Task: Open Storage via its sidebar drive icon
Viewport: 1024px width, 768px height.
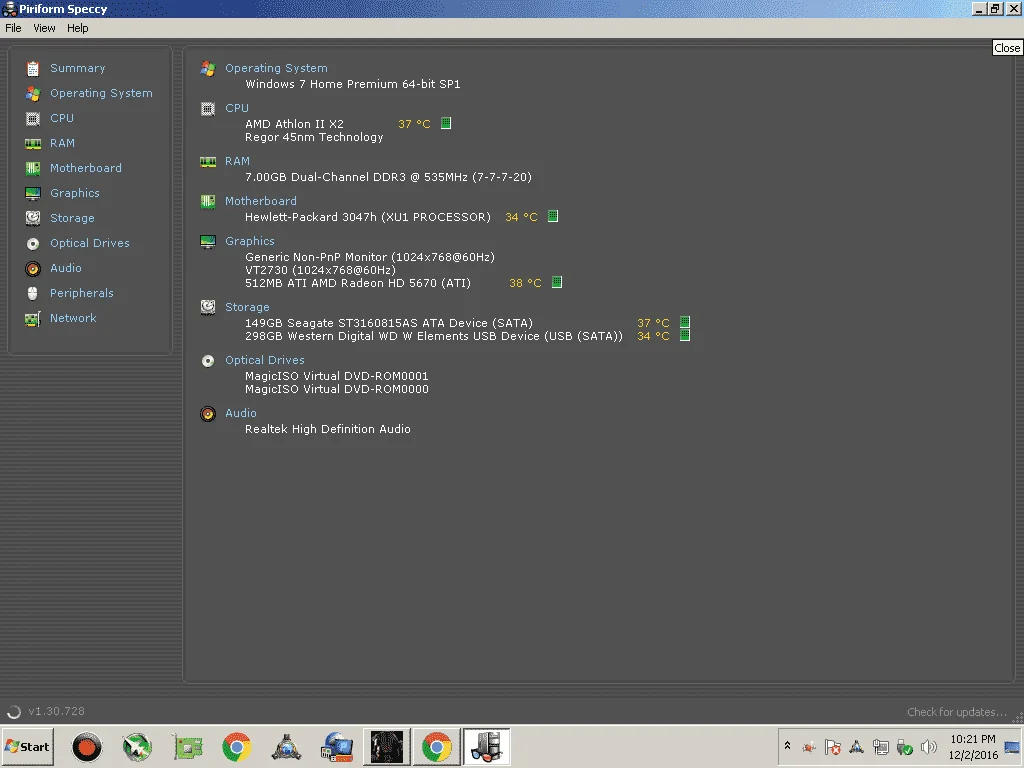Action: pyautogui.click(x=33, y=218)
